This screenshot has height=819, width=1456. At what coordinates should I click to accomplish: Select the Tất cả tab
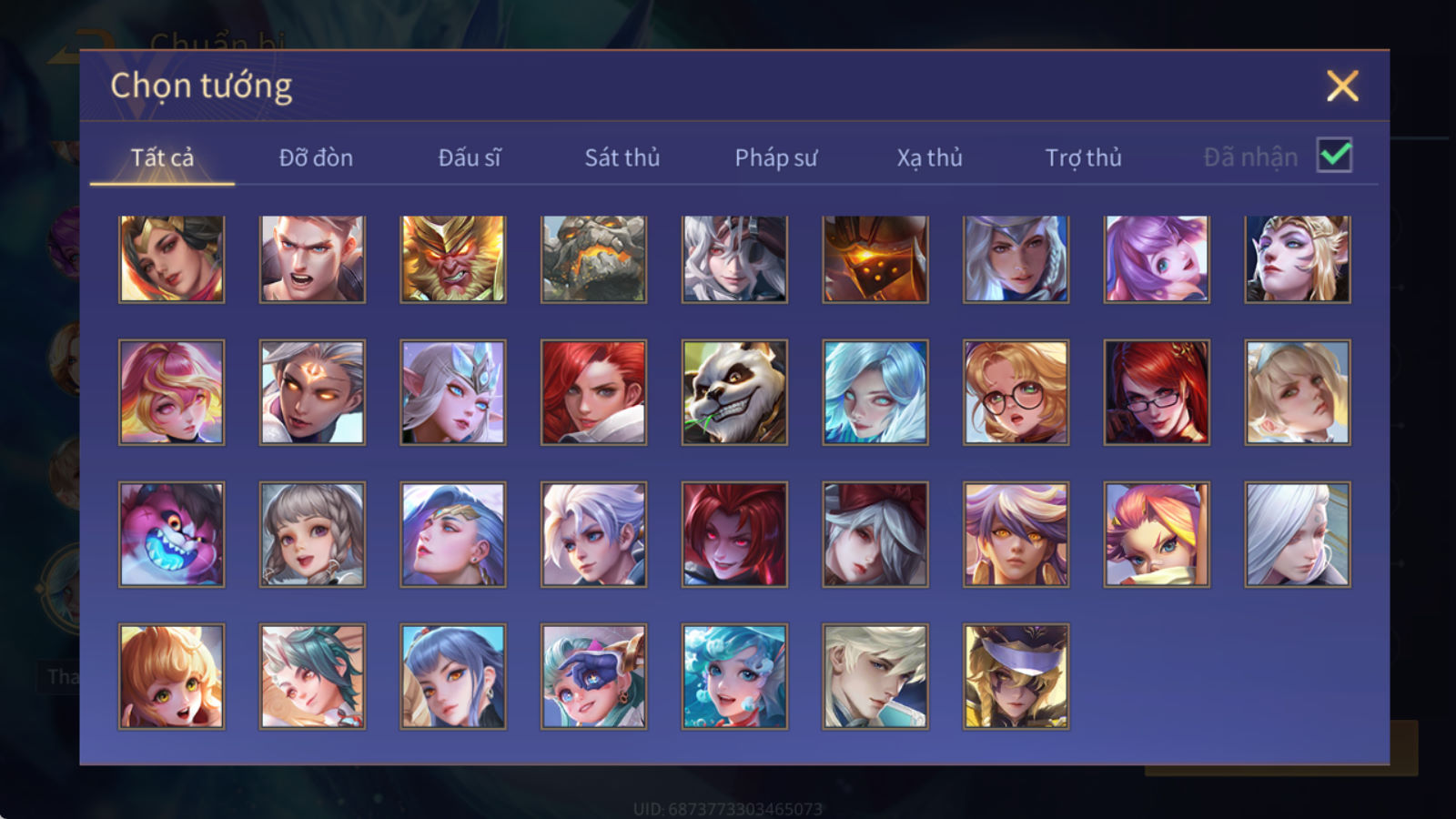pyautogui.click(x=162, y=157)
